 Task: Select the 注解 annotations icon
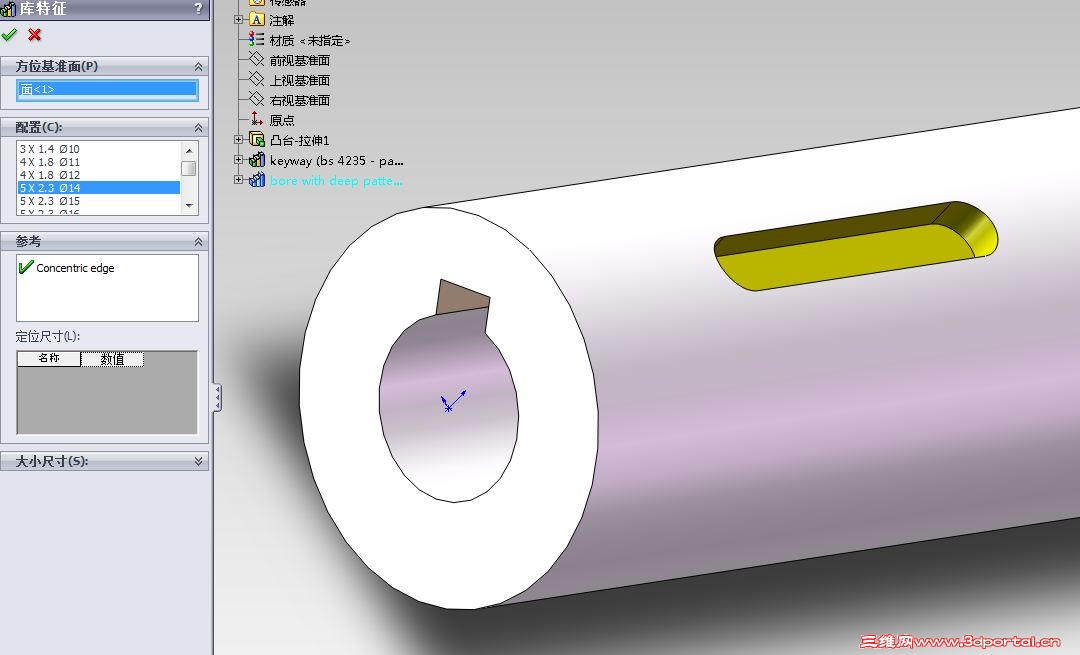click(x=256, y=20)
